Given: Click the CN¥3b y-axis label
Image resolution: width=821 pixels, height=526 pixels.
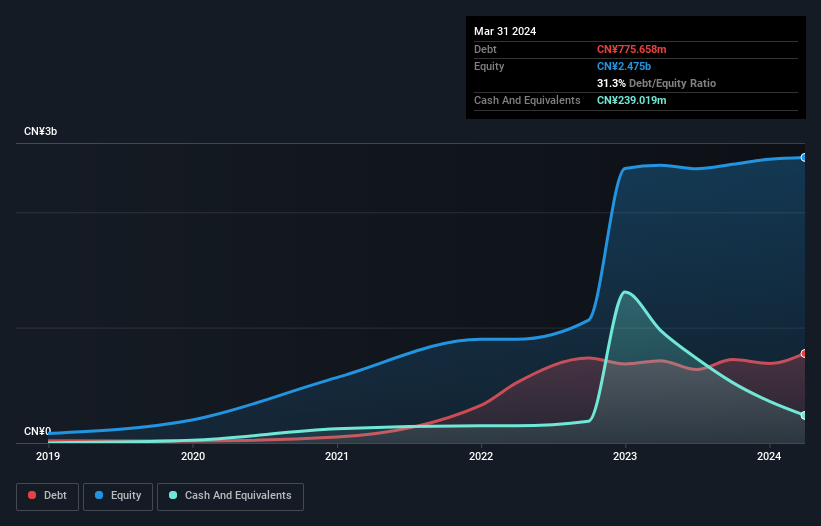Looking at the screenshot, I should click(x=40, y=131).
